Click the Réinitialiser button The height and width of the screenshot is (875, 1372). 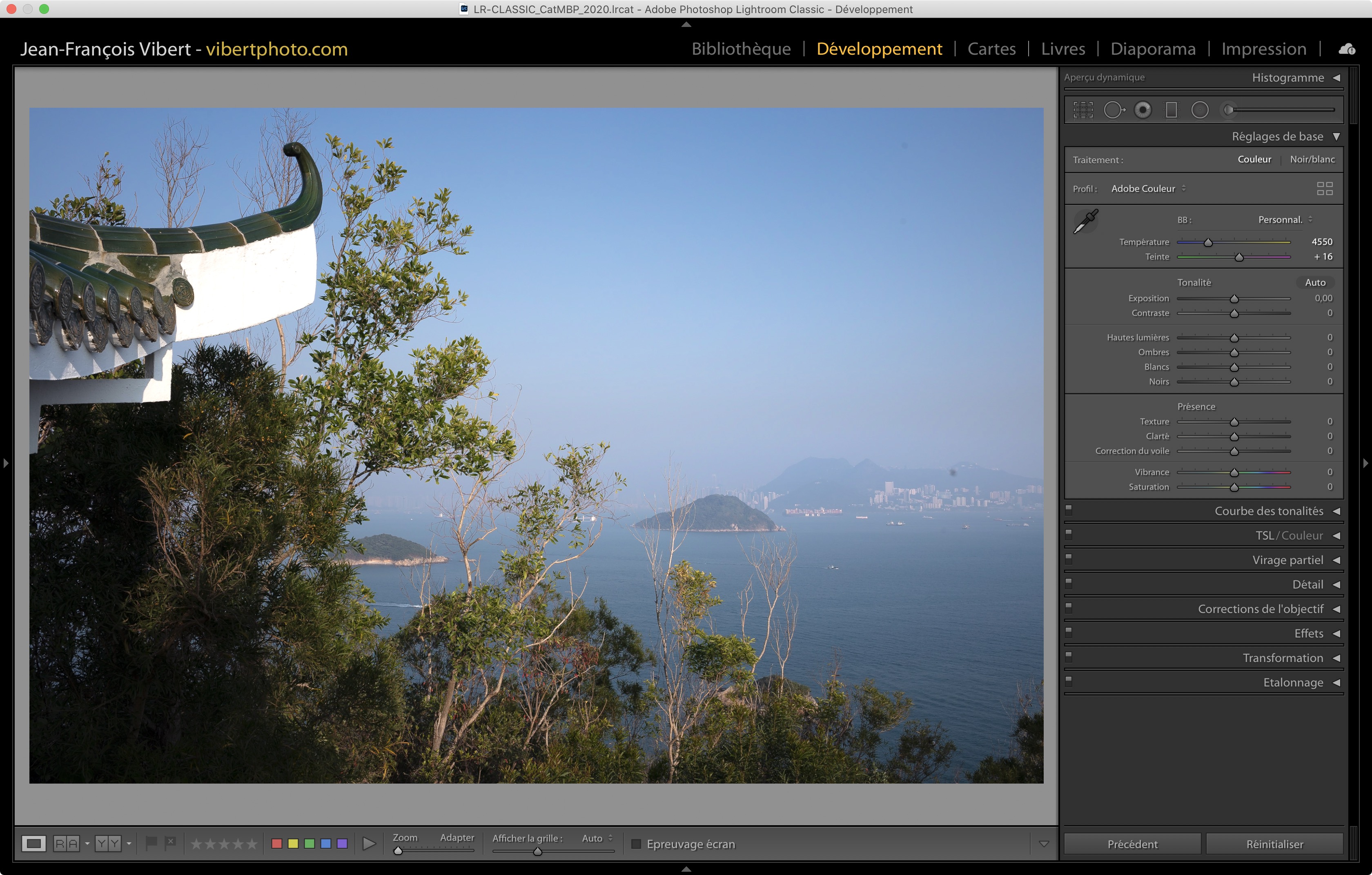tap(1274, 844)
